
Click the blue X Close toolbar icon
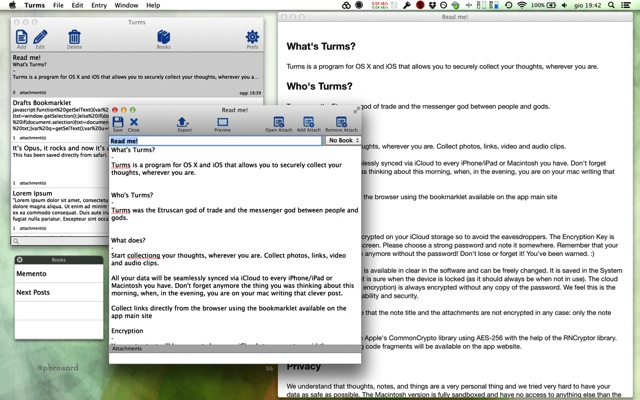(x=133, y=122)
